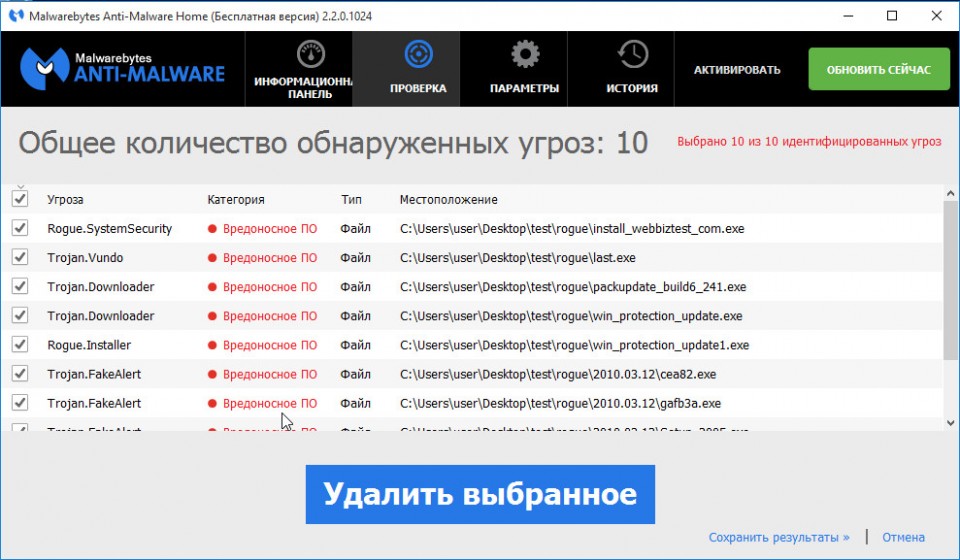960x560 pixels.
Task: Select the Scan target icon
Action: 419,55
